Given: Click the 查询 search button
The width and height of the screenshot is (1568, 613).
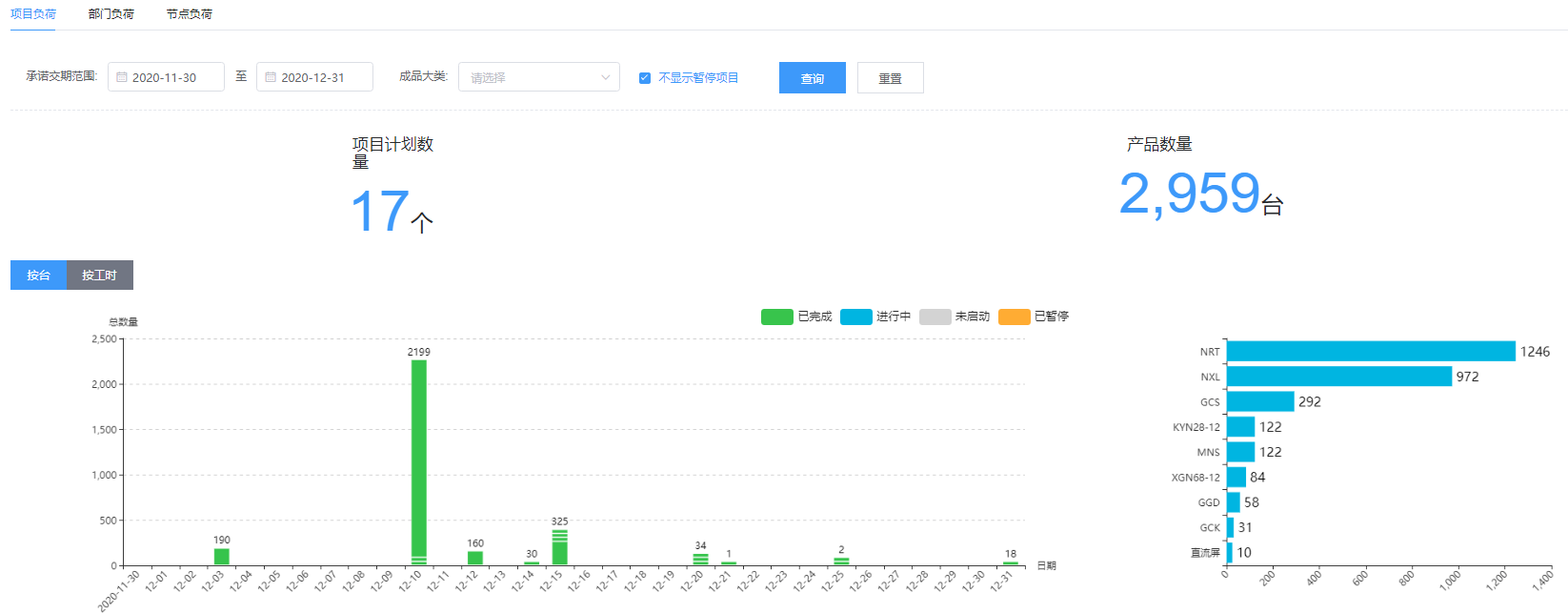Looking at the screenshot, I should coord(812,78).
